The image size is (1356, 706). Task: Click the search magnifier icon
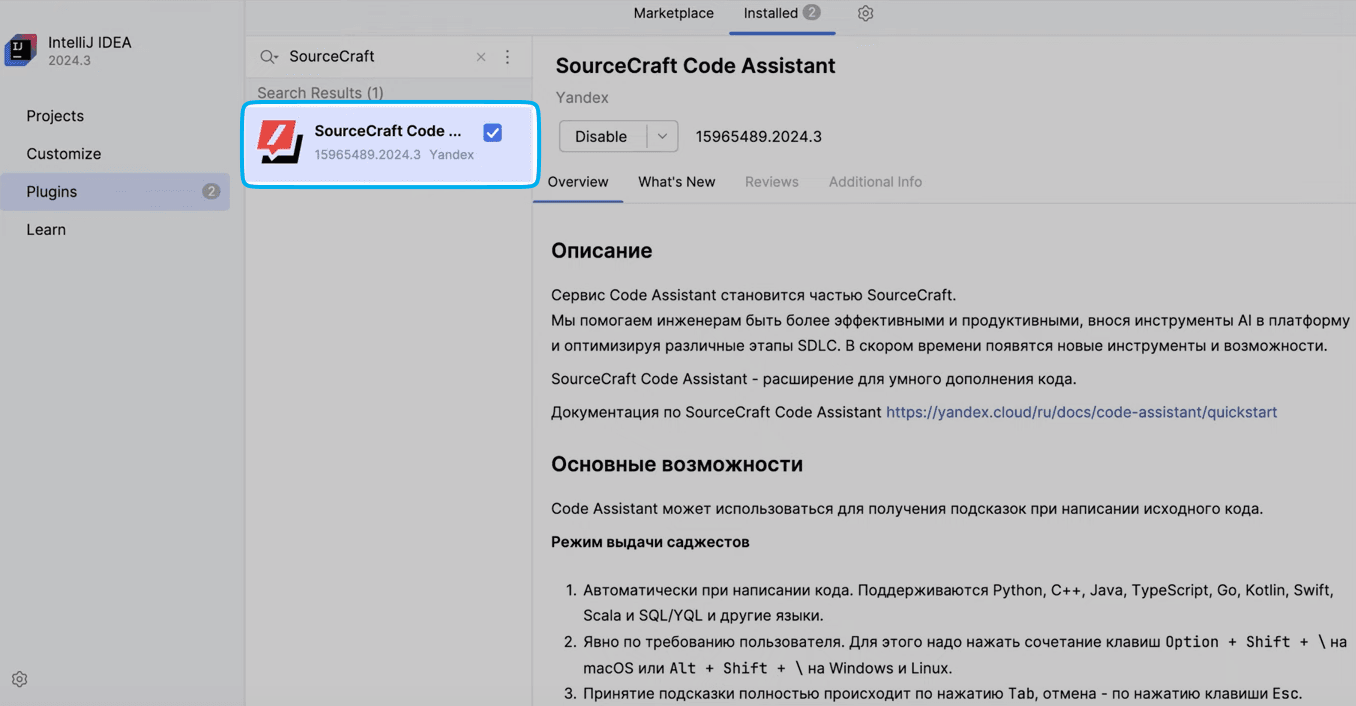click(x=268, y=57)
